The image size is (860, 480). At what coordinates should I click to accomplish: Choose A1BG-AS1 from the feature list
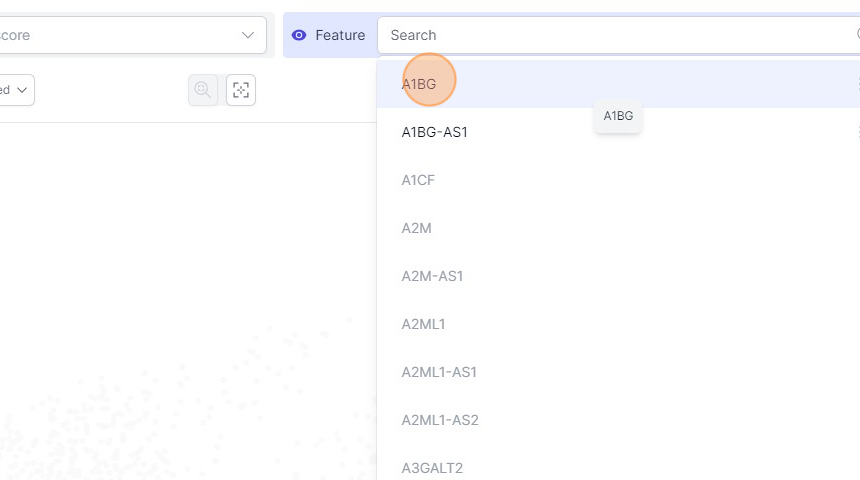(434, 132)
